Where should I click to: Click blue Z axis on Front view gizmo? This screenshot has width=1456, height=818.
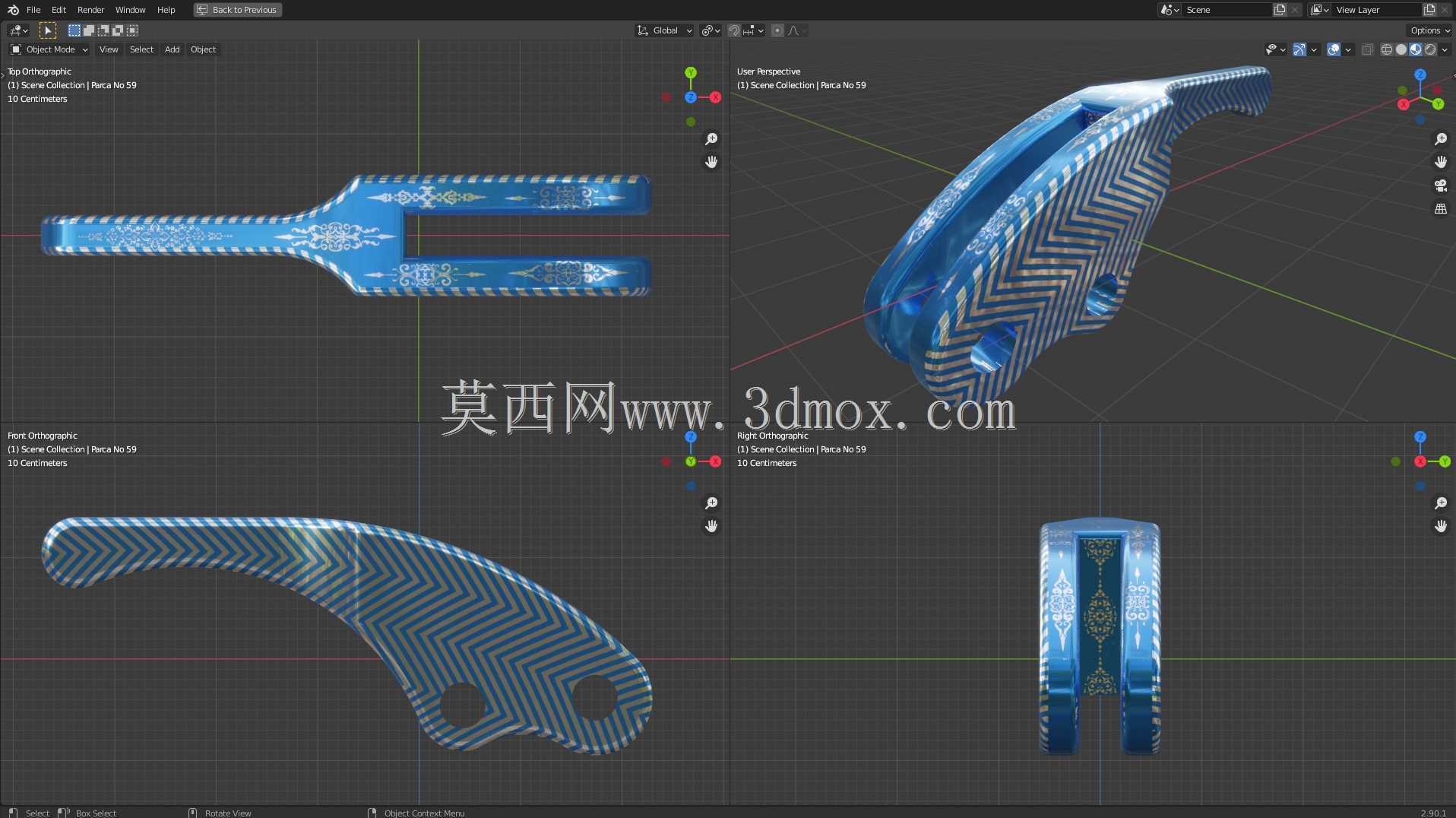691,437
